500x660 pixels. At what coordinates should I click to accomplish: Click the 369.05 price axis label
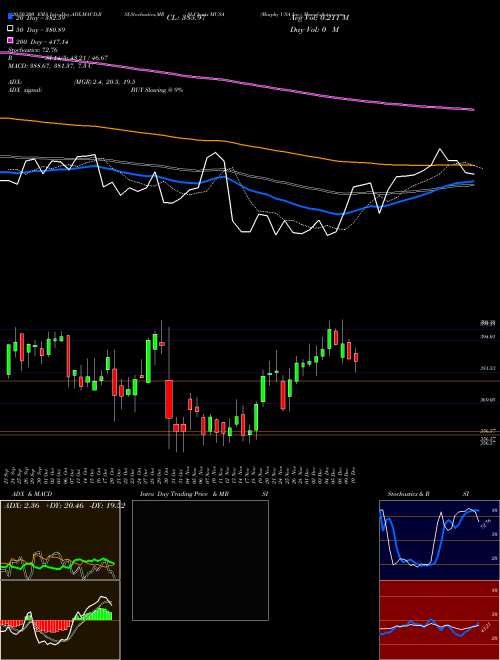(x=487, y=400)
